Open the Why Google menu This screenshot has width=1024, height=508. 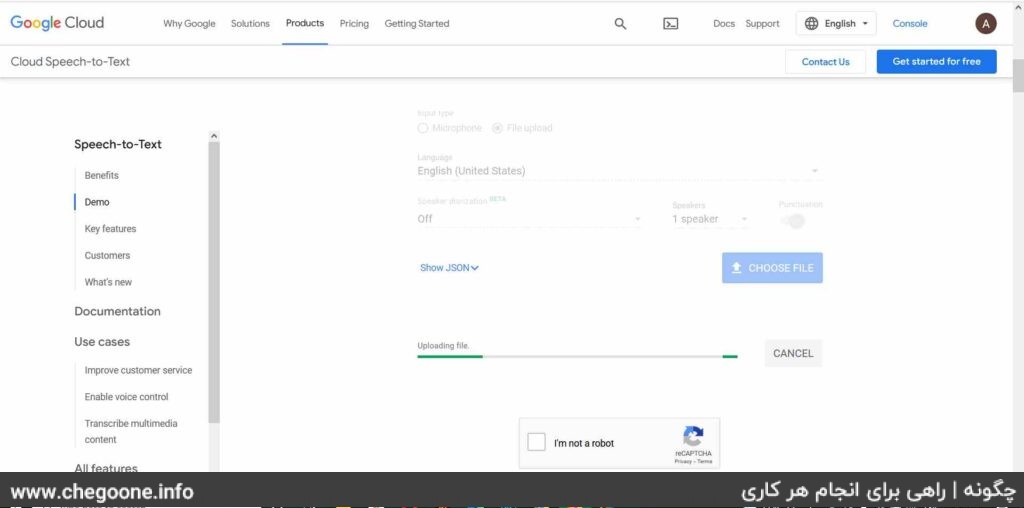(189, 24)
